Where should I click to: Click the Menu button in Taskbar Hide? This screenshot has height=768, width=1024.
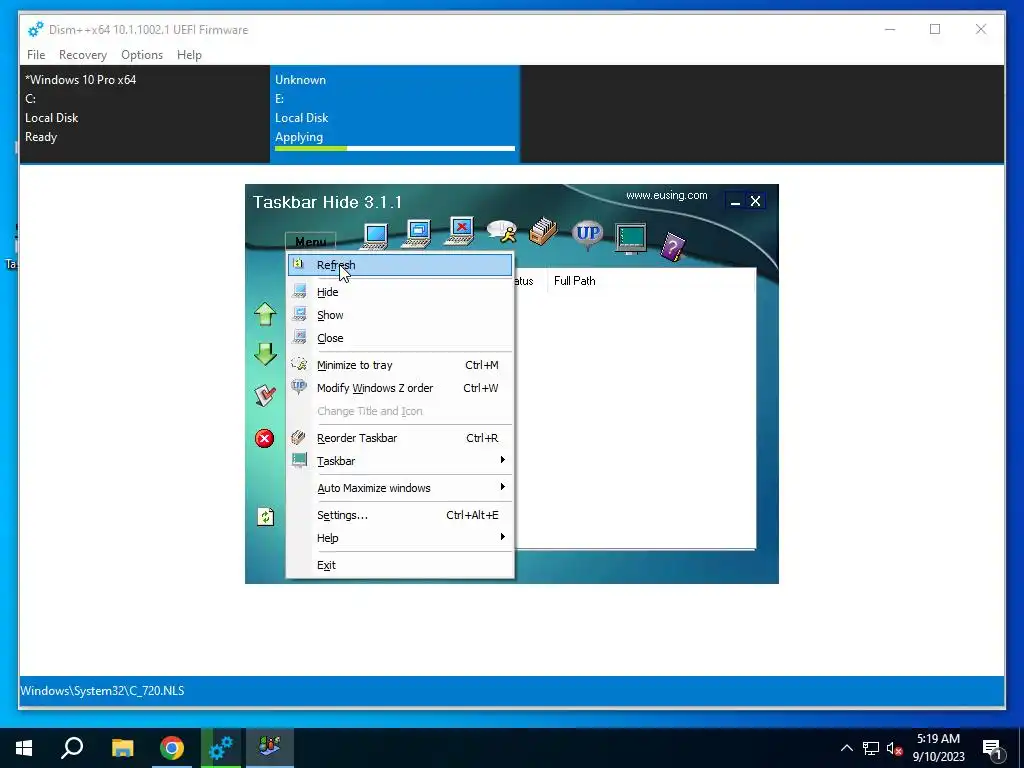[310, 241]
